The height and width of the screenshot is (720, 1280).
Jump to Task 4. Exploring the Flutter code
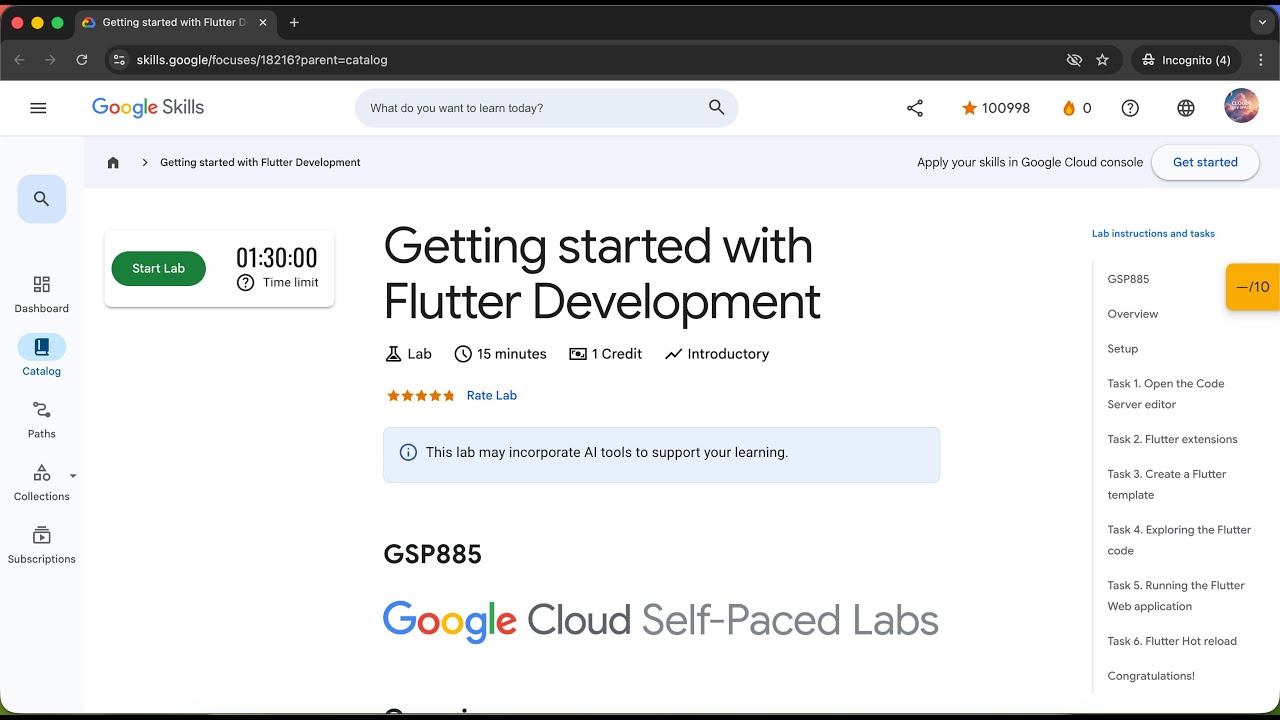pos(1179,540)
